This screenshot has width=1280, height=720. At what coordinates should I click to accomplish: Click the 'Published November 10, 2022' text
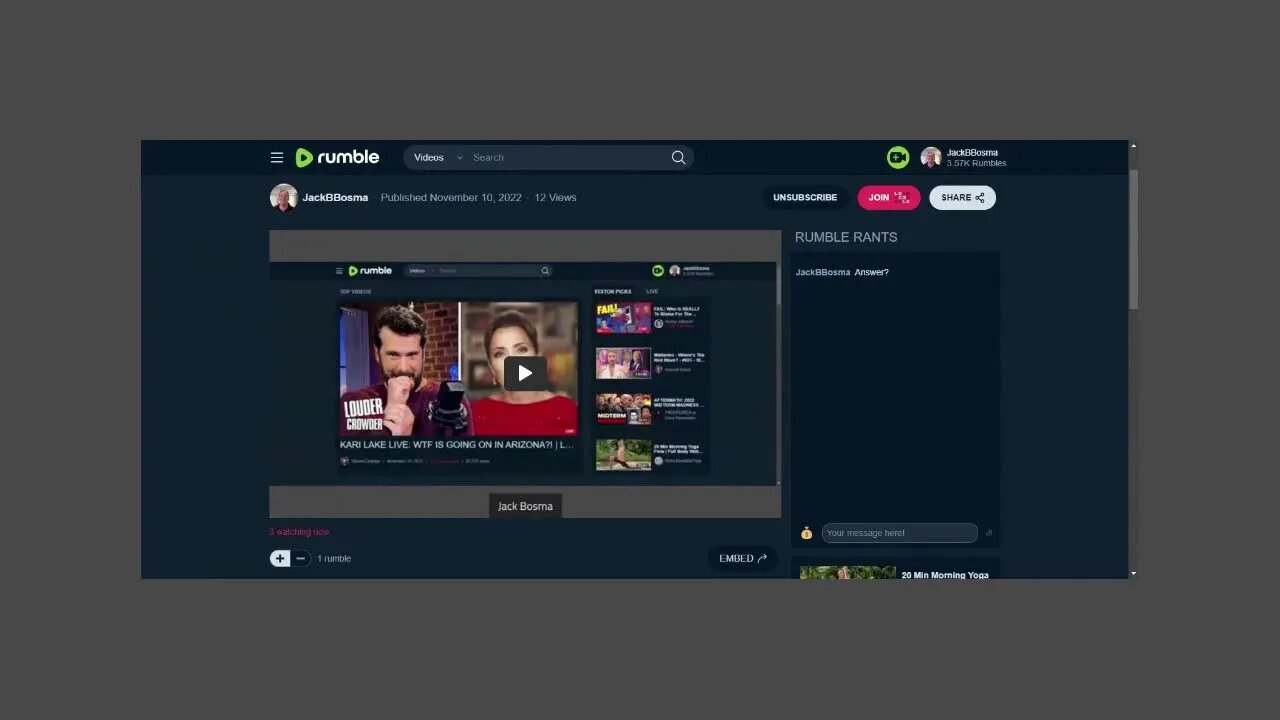click(x=451, y=197)
